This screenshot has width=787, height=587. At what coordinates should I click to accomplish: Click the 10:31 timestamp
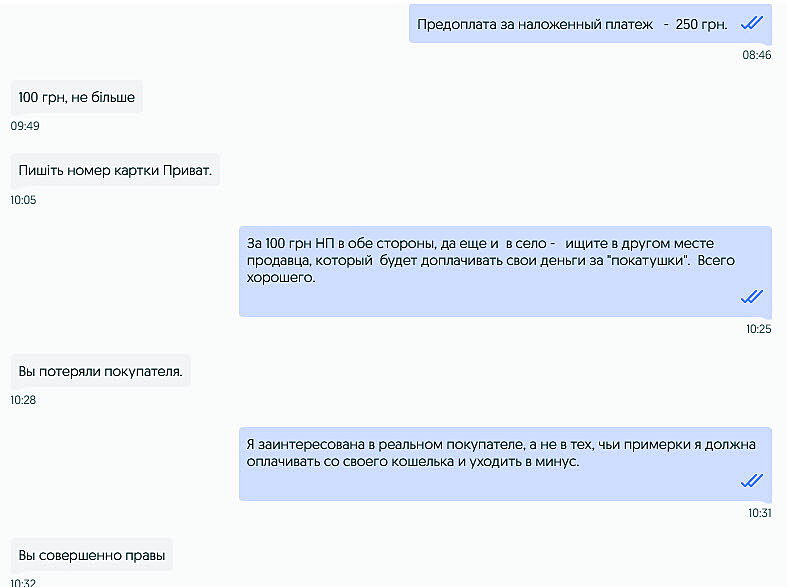759,513
